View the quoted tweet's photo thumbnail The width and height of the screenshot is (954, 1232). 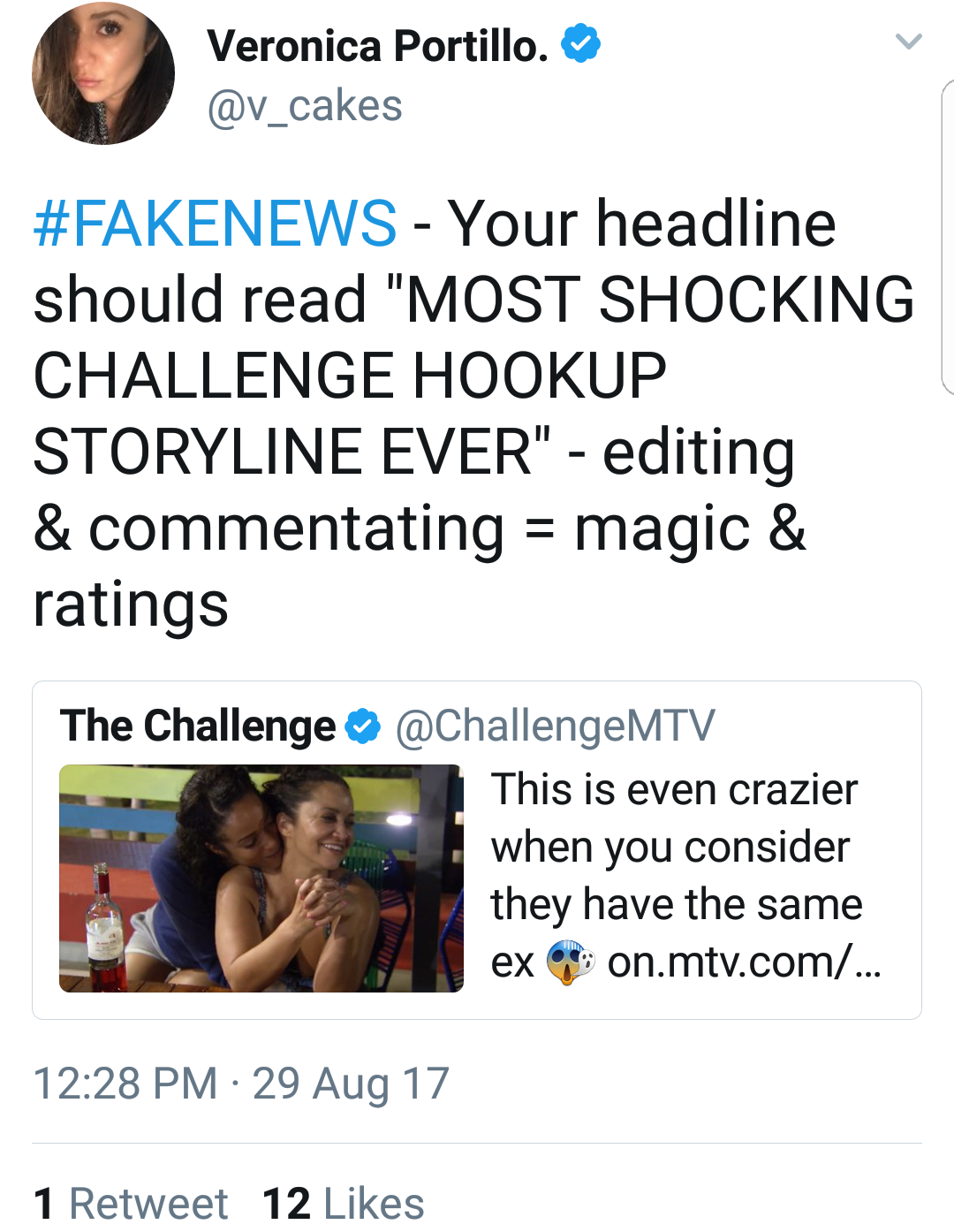(x=261, y=878)
